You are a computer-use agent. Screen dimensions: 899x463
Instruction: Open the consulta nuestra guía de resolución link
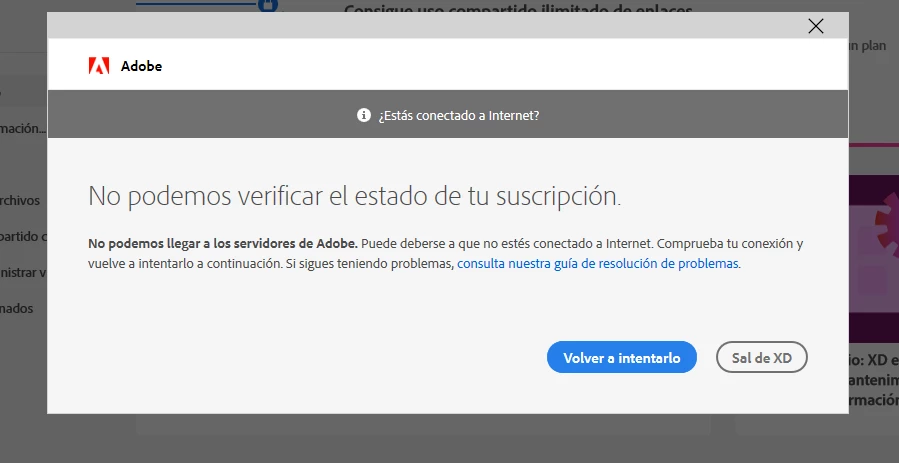point(597,264)
